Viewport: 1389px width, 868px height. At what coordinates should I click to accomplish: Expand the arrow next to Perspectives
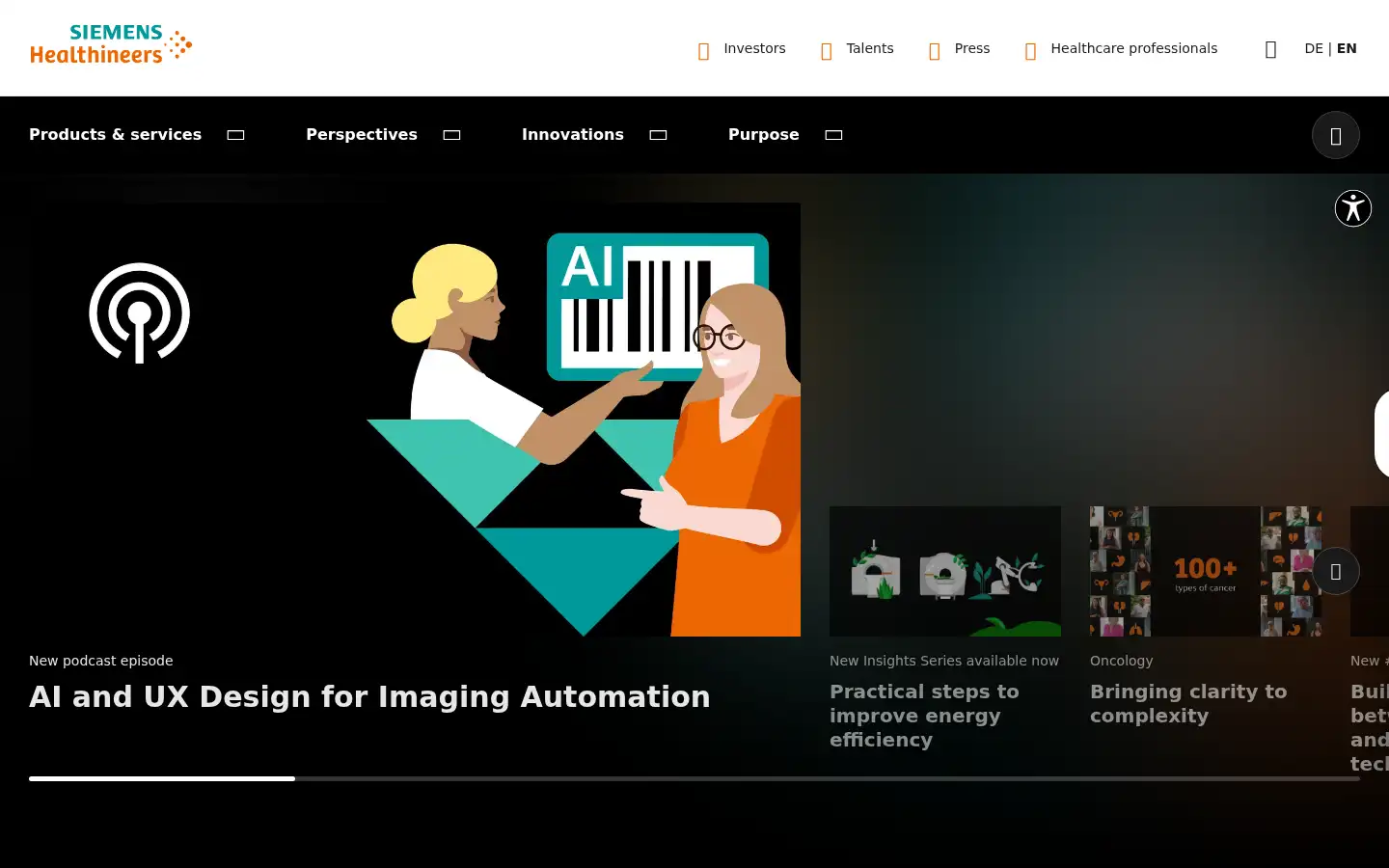click(451, 135)
